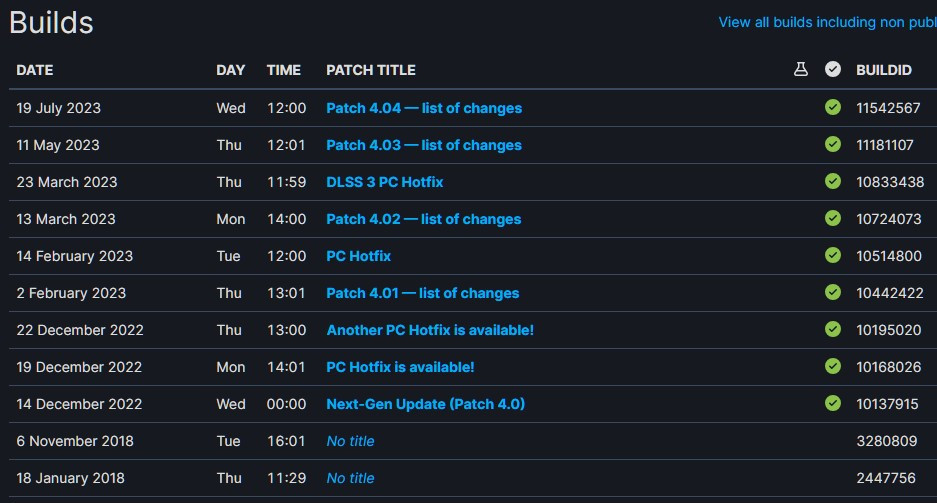Open Patch 4.04 list of changes
Image resolution: width=937 pixels, height=503 pixels.
pos(424,108)
